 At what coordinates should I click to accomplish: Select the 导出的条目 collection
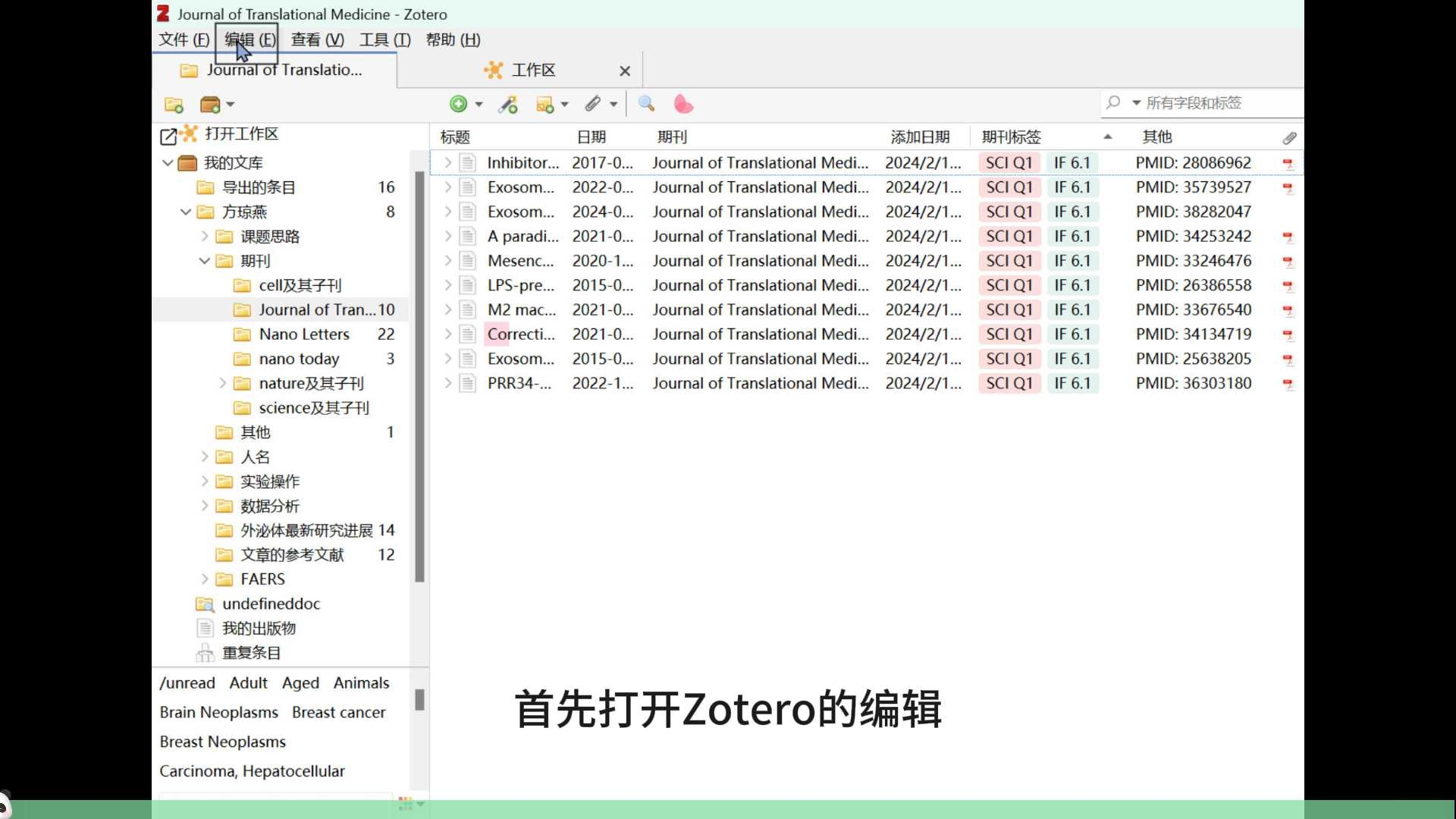click(x=281, y=187)
